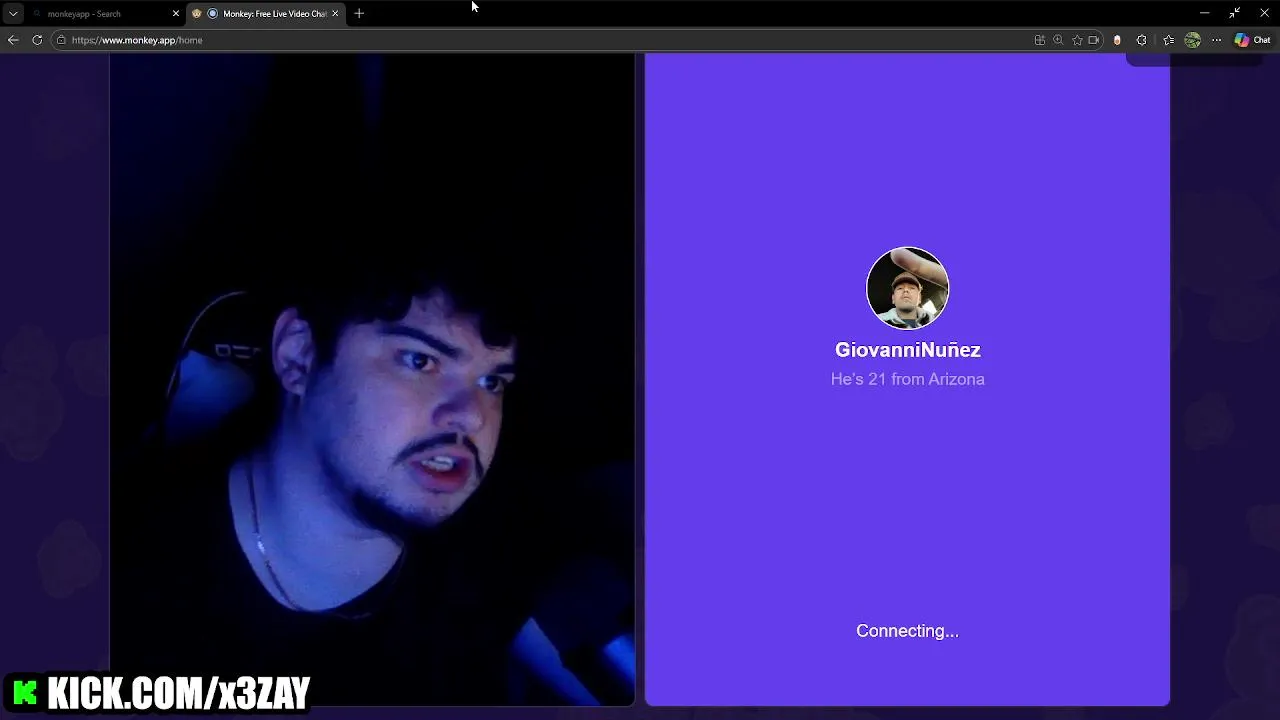The height and width of the screenshot is (720, 1280).
Task: Open the tab actions dropdown
Action: point(13,14)
